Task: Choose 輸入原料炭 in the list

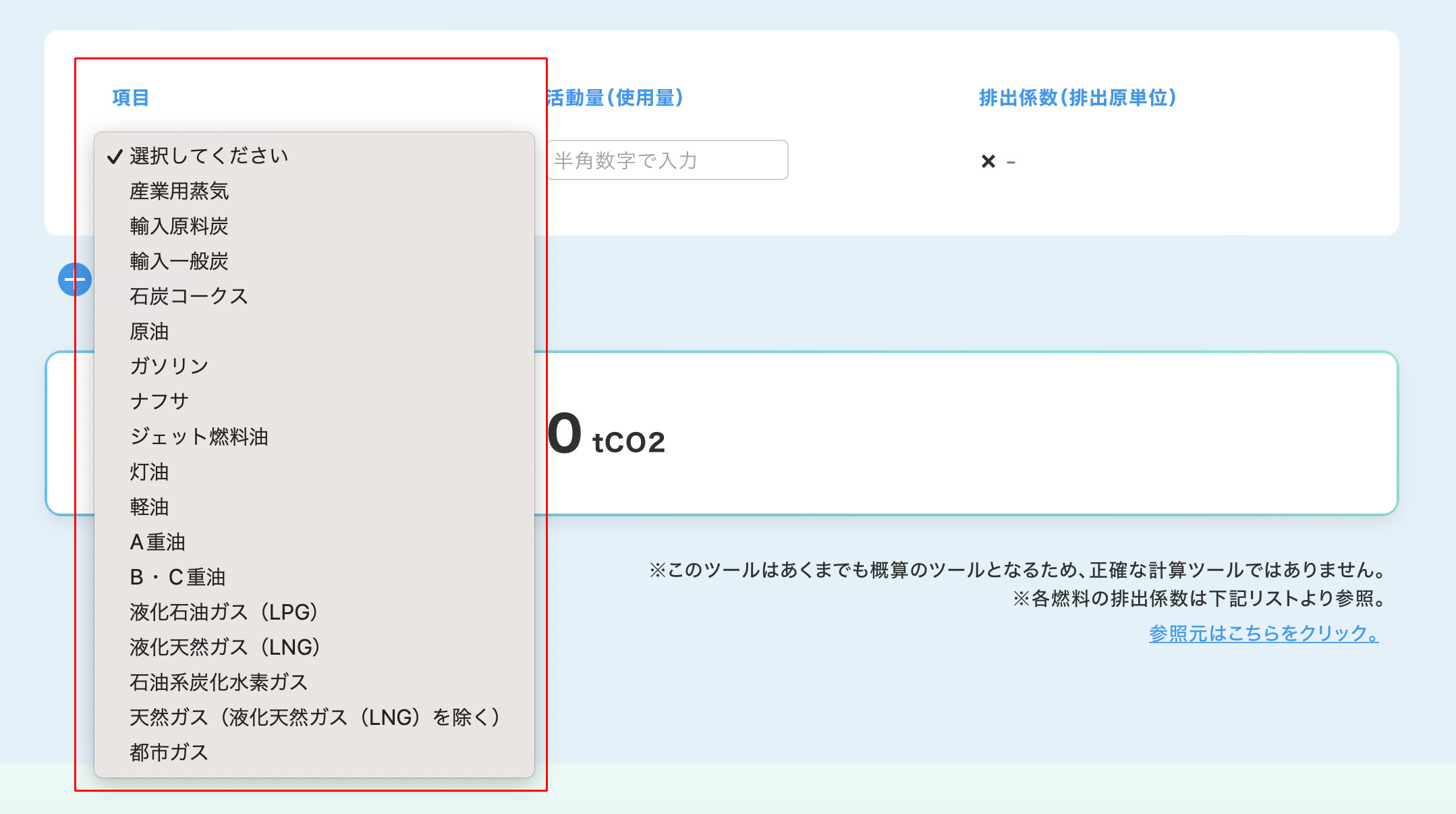Action: (x=179, y=226)
